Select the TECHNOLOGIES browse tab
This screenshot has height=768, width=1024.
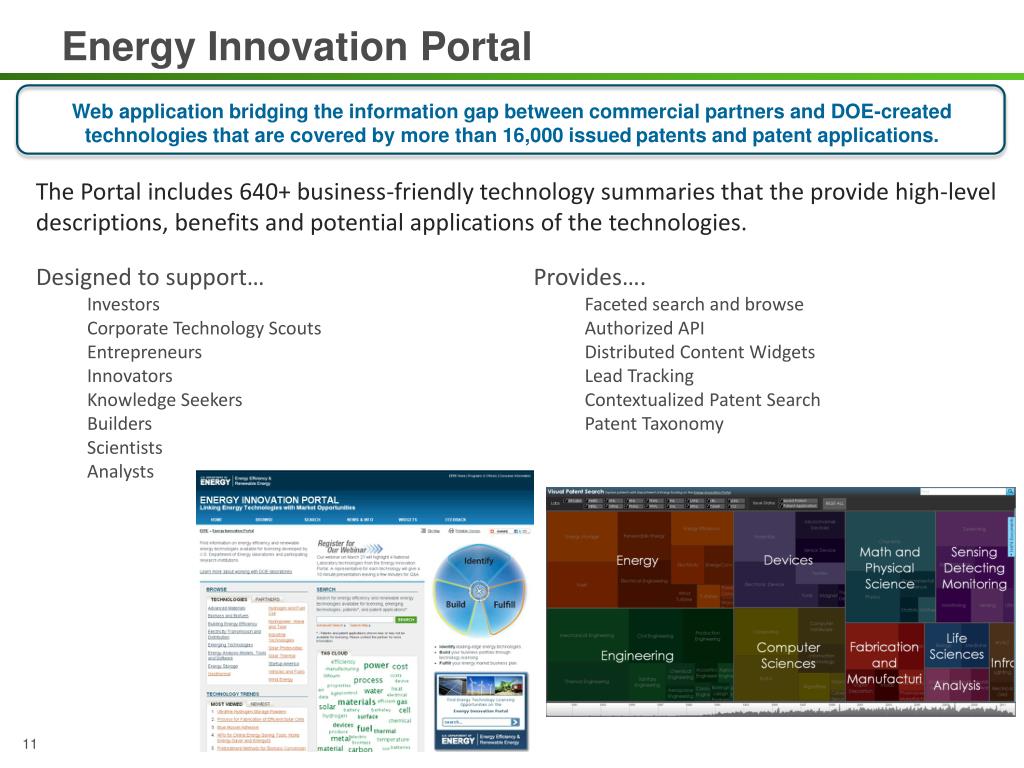point(229,599)
